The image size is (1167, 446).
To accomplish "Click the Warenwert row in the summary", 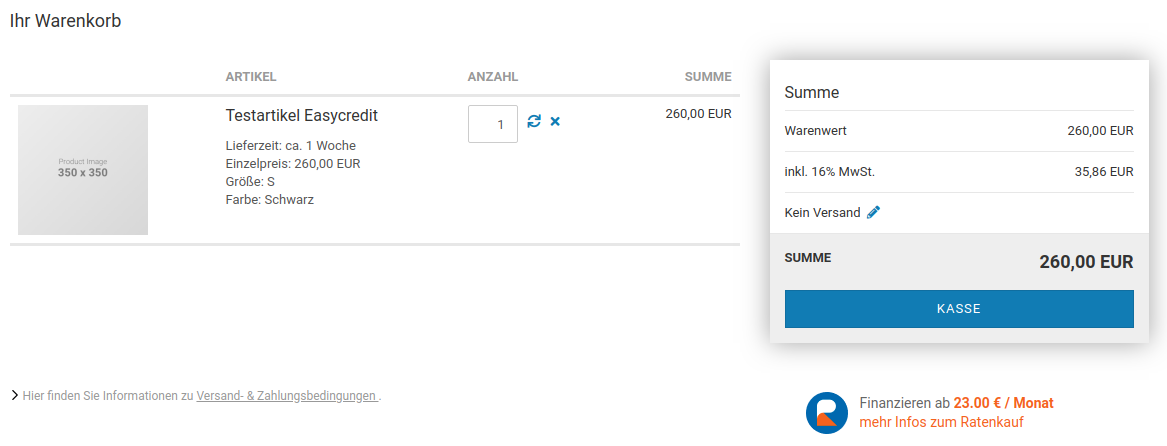I will click(x=958, y=131).
